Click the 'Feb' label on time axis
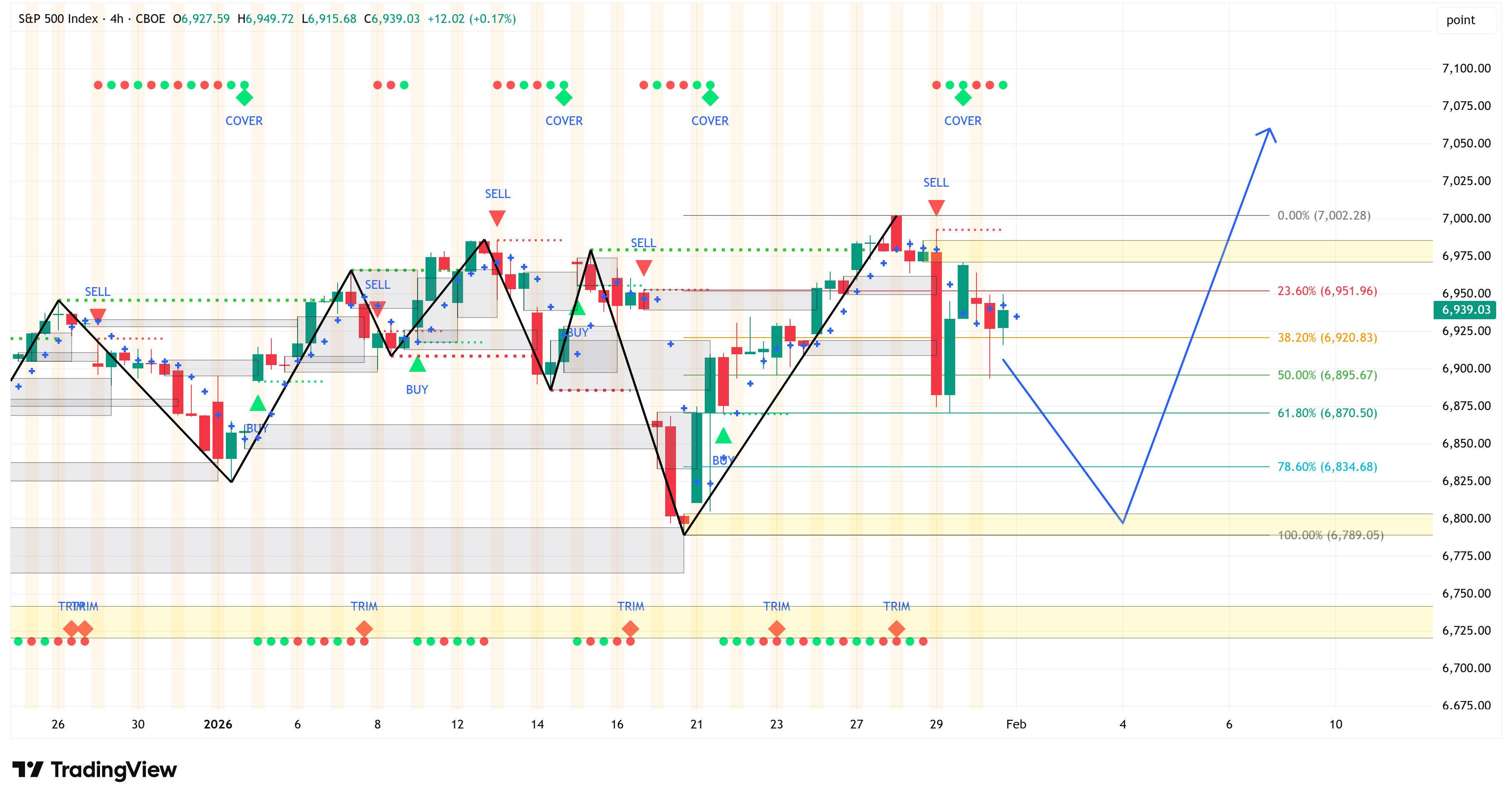 pos(1016,724)
